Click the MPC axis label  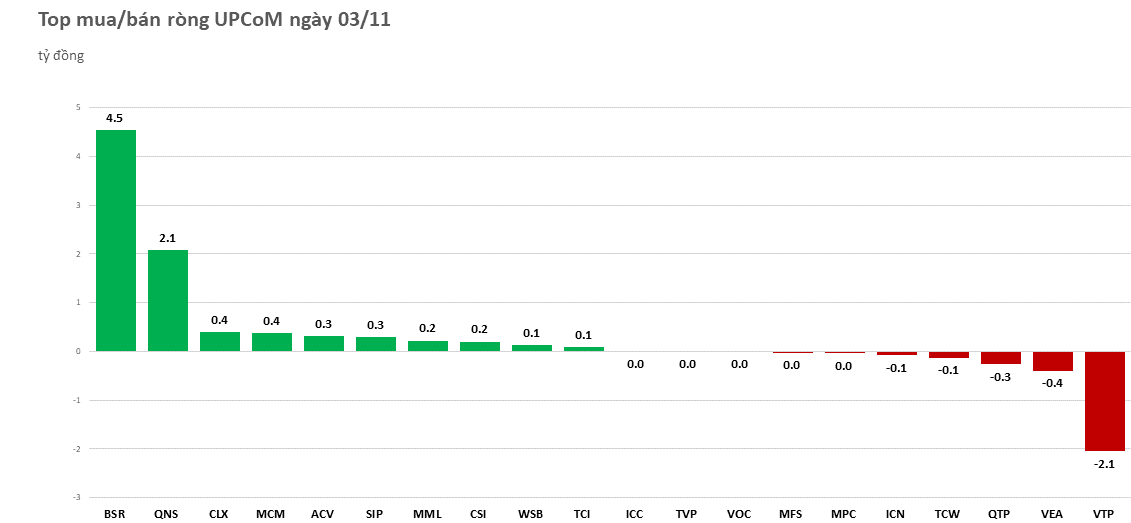pos(843,514)
